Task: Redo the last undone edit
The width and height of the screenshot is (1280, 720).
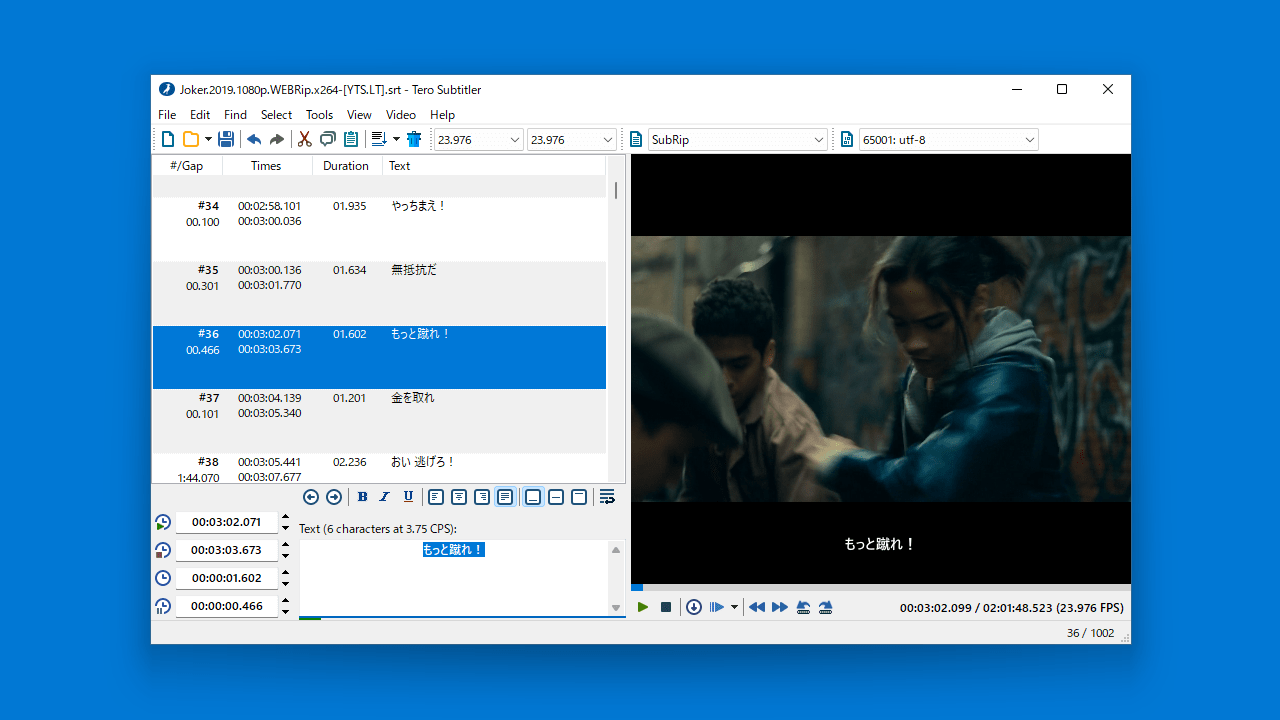Action: click(277, 140)
